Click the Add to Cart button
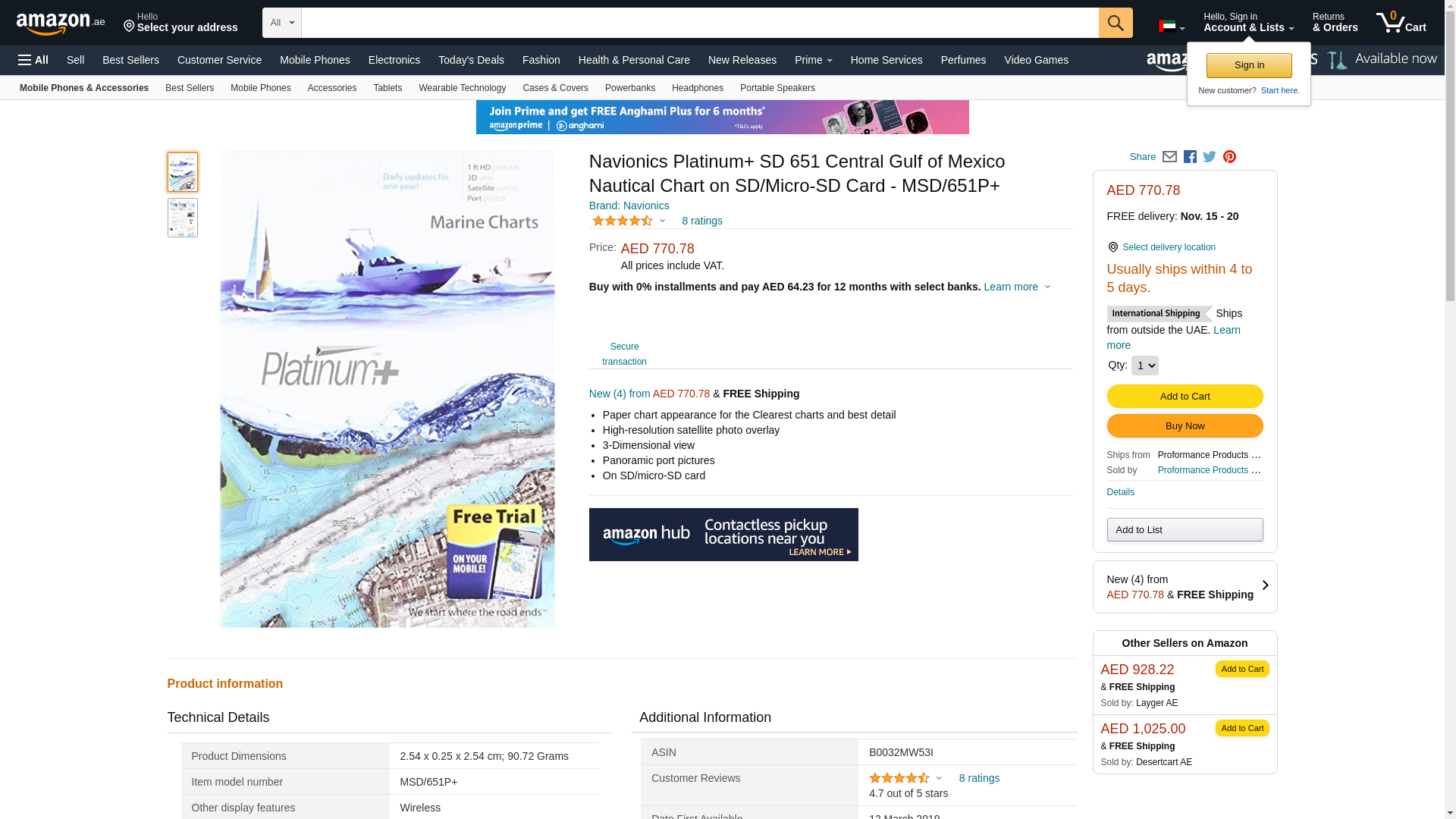The image size is (1456, 819). point(1185,396)
